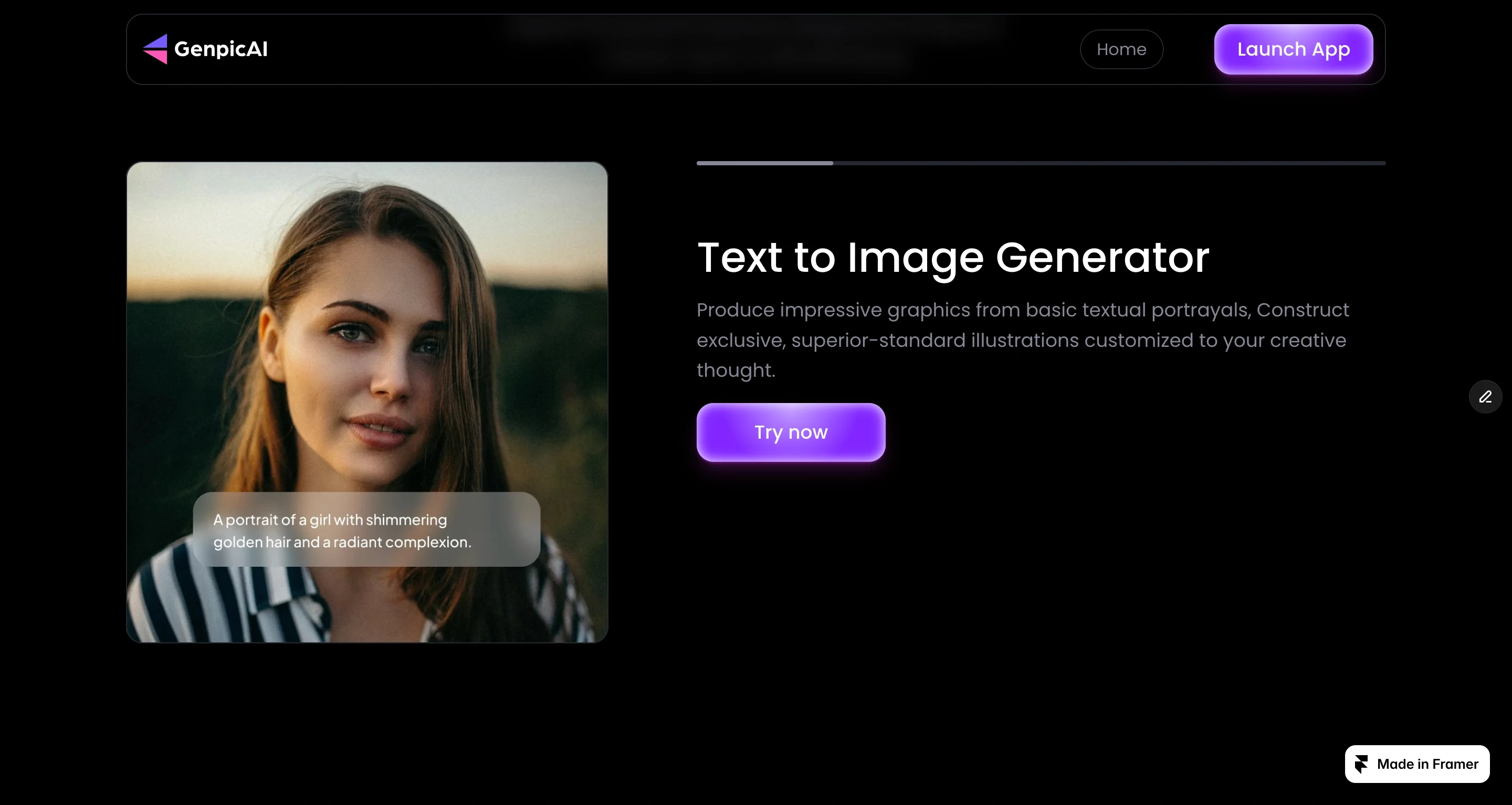The image size is (1512, 805).
Task: Click the Framer logo in badge
Action: click(x=1361, y=764)
